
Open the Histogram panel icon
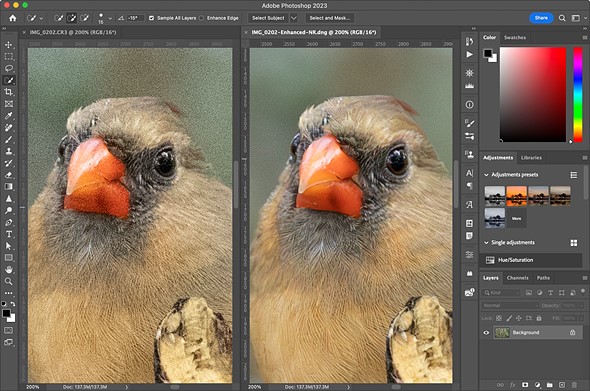coord(470,86)
